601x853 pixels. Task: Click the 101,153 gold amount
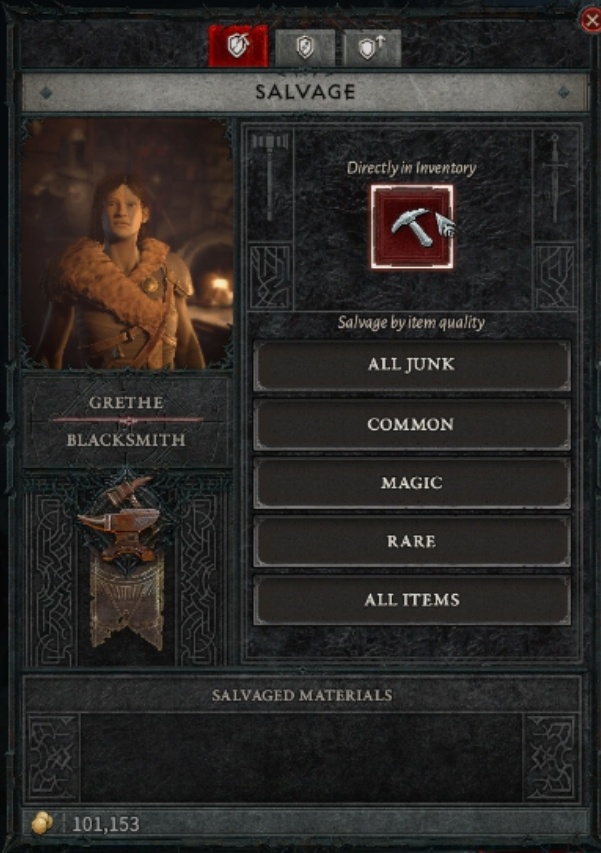pyautogui.click(x=106, y=824)
